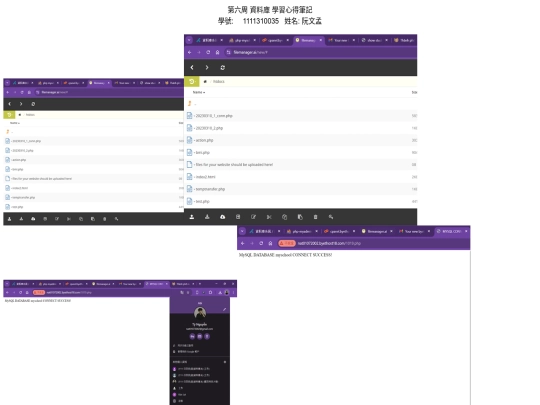Click Cut icon in smaller file manager toolbar
This screenshot has height=405, width=540.
pos(69,219)
